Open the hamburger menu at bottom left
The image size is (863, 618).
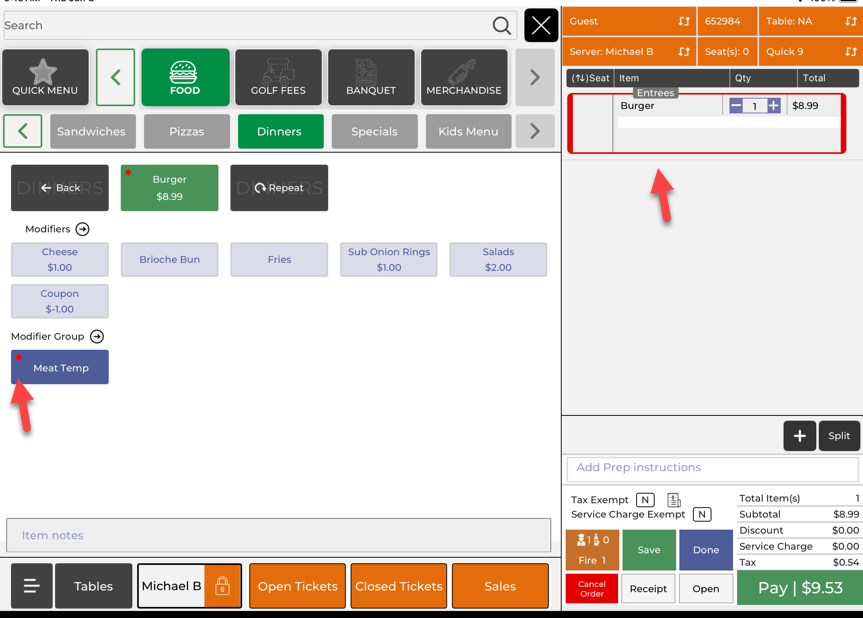coord(32,587)
